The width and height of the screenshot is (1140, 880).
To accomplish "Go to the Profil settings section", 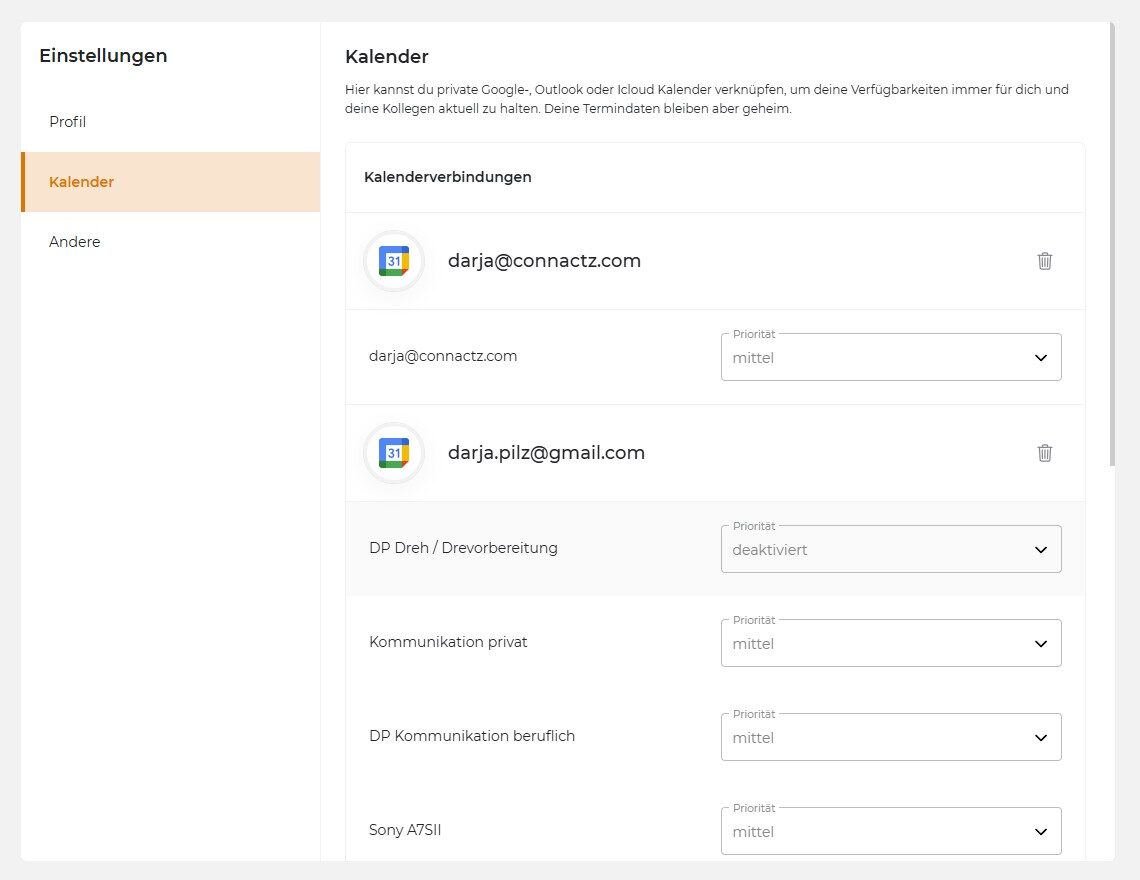I will [68, 122].
